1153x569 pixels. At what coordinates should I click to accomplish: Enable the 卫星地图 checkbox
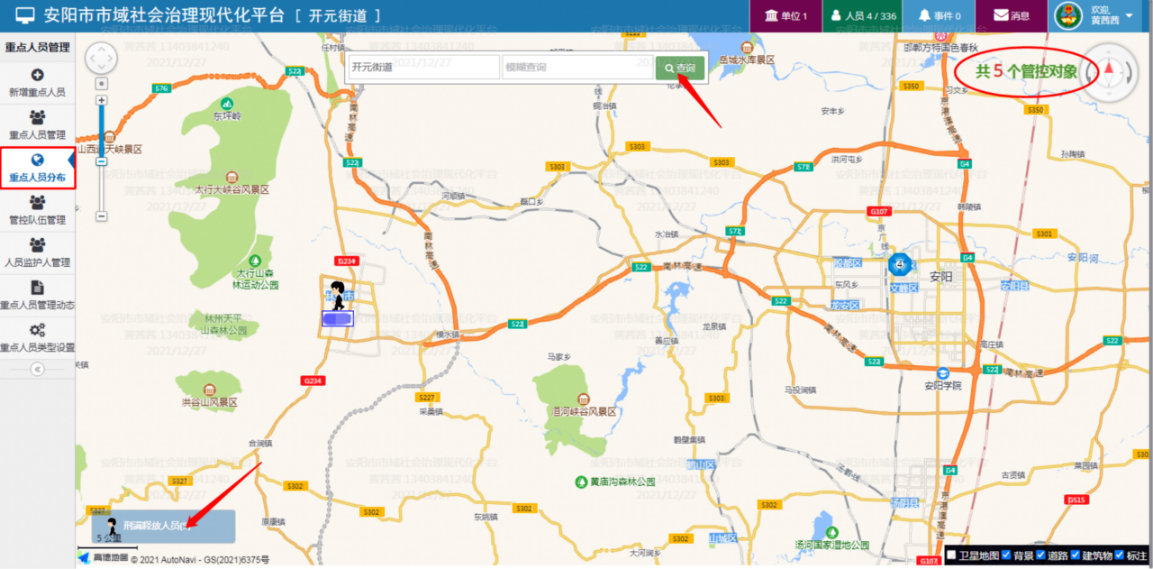point(951,555)
